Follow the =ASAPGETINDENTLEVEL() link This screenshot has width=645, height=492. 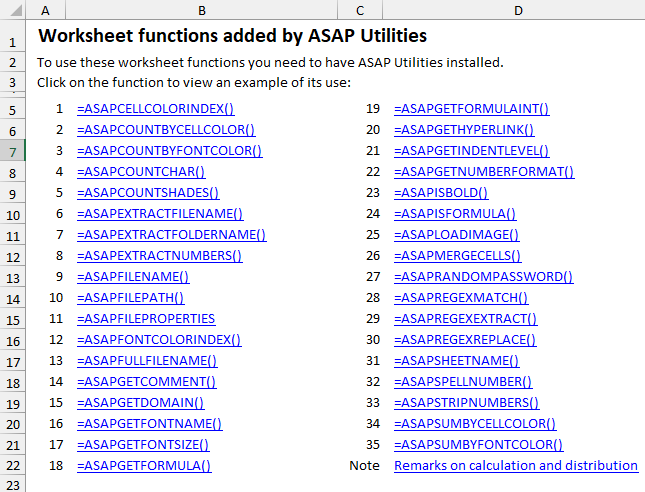[471, 151]
